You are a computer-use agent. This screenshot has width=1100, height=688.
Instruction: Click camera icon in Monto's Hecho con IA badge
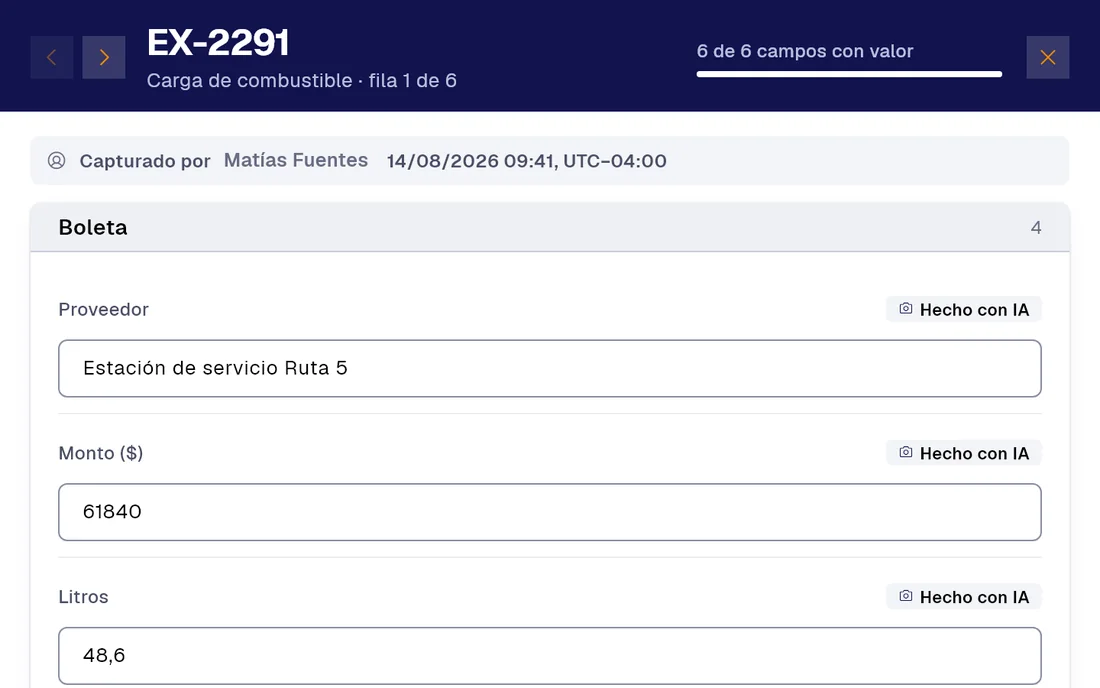click(906, 452)
